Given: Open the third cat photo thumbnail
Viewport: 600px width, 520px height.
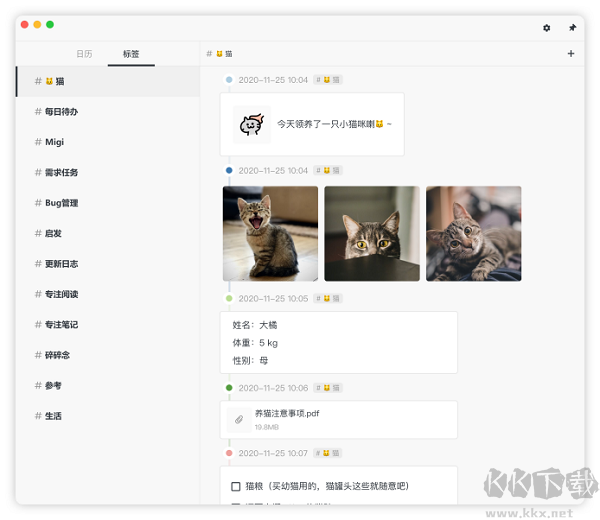Looking at the screenshot, I should [x=473, y=233].
